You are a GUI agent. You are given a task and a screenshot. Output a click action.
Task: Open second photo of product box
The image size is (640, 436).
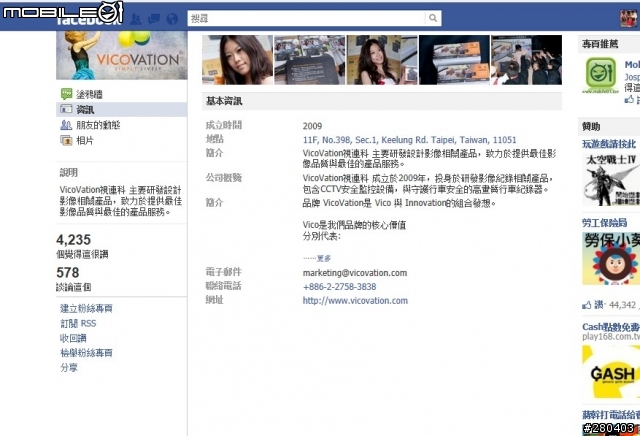click(x=310, y=60)
